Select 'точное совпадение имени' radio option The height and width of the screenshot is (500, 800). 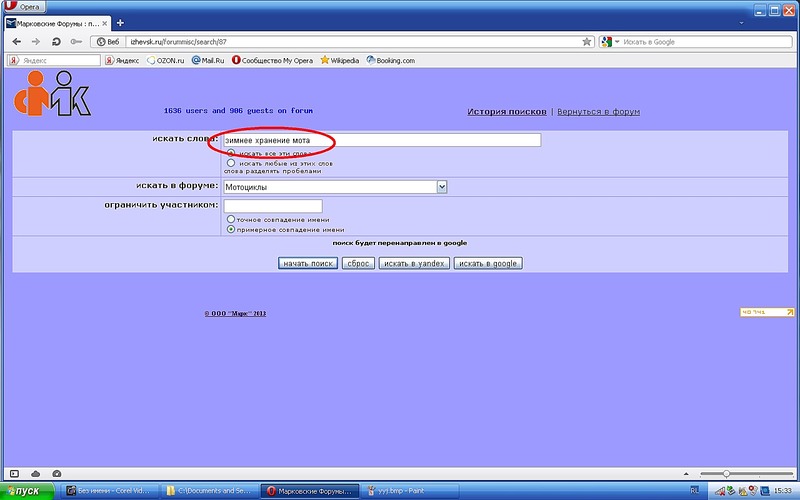(x=232, y=219)
